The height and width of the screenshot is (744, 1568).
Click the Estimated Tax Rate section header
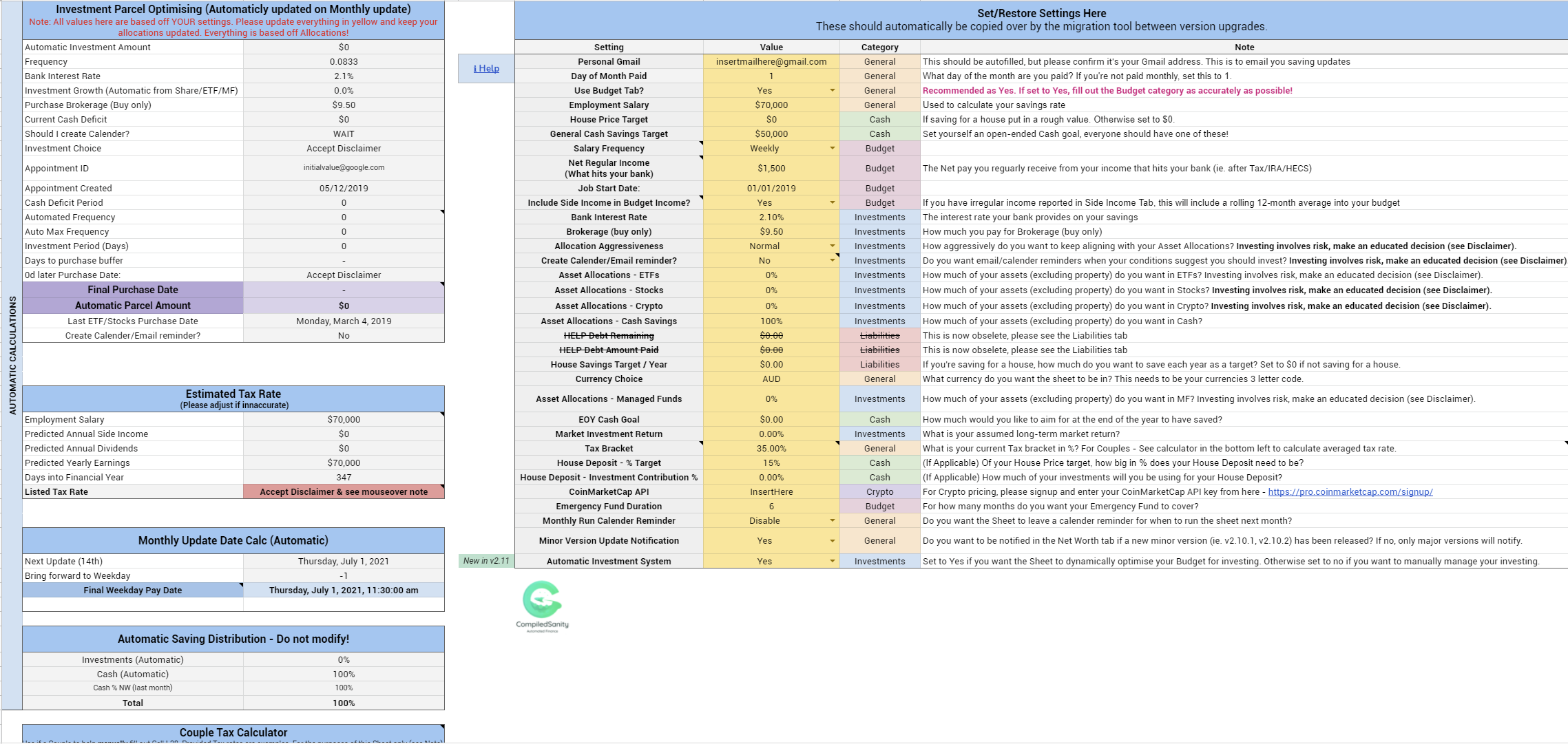(233, 398)
